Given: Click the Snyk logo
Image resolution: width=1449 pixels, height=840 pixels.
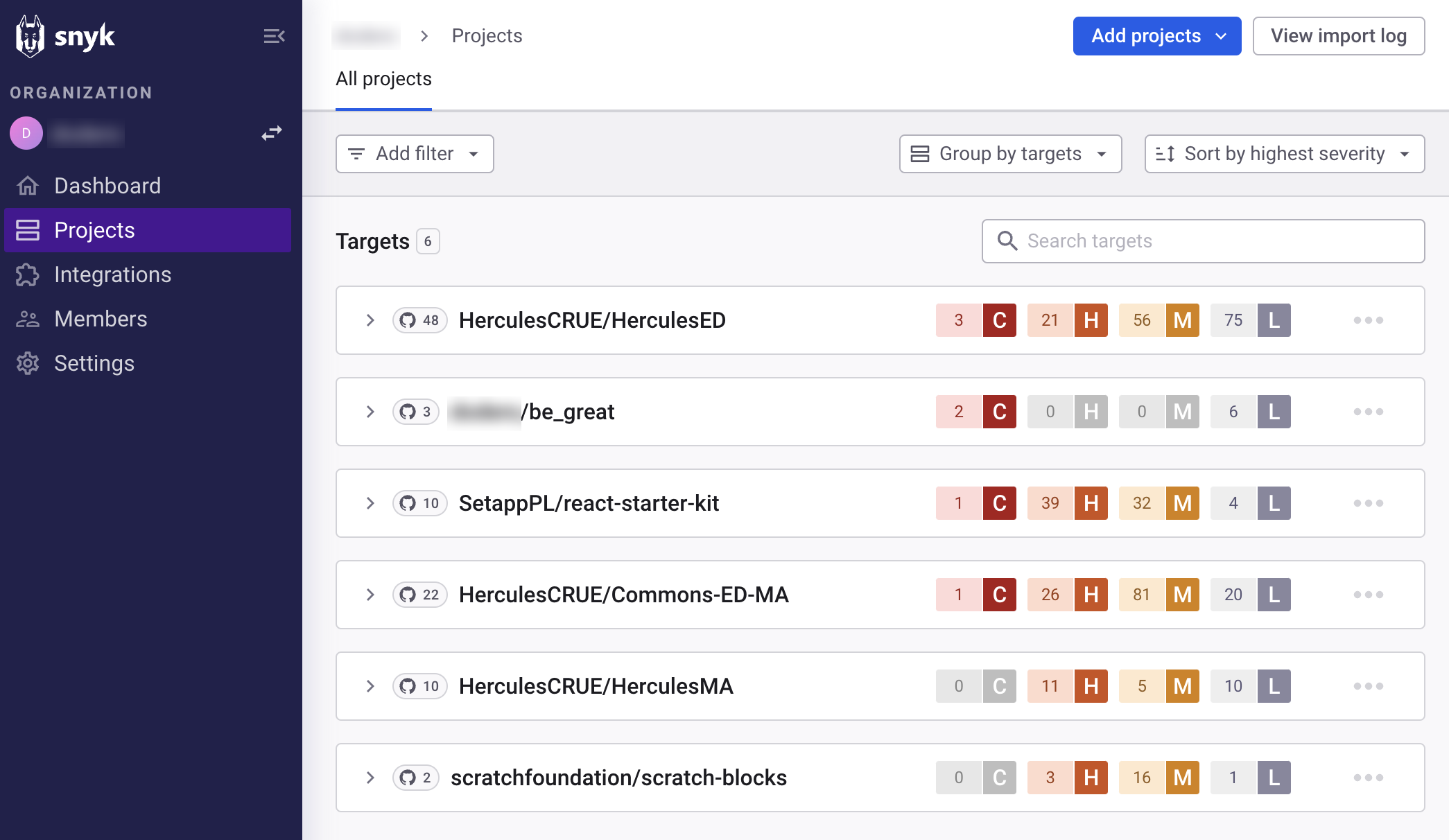Looking at the screenshot, I should pyautogui.click(x=65, y=36).
